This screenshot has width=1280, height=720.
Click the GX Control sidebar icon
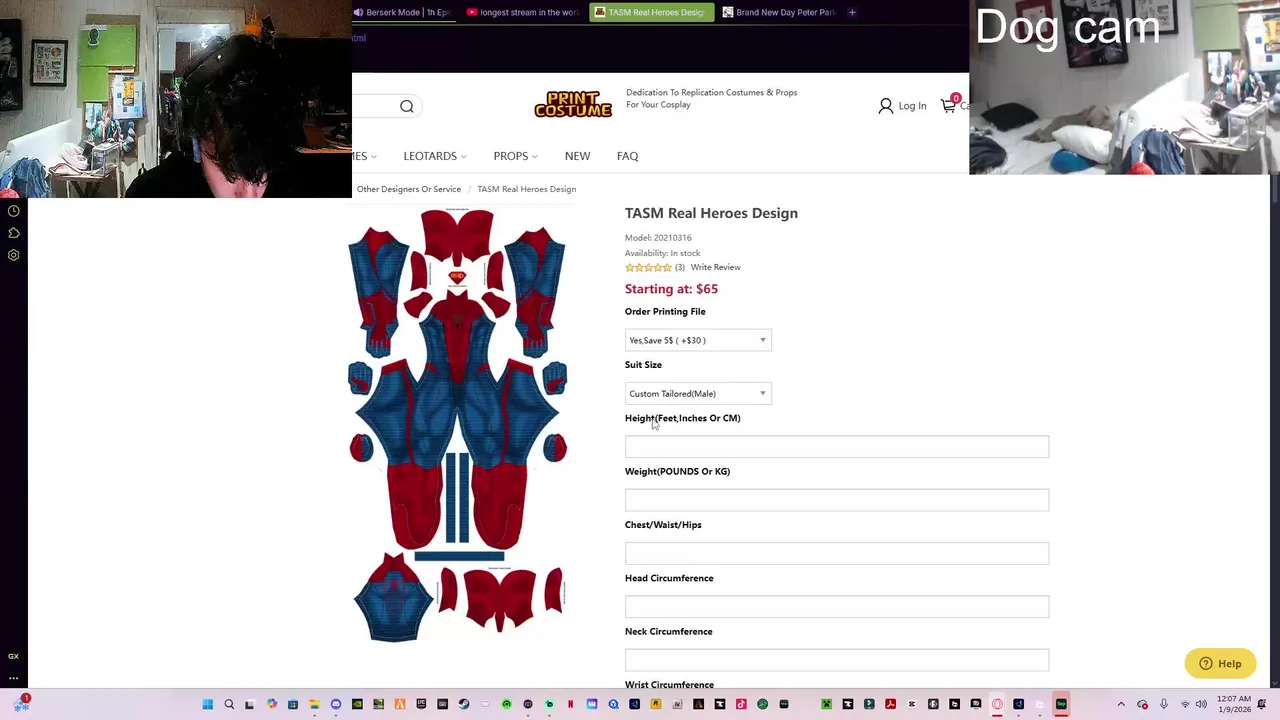[14, 656]
